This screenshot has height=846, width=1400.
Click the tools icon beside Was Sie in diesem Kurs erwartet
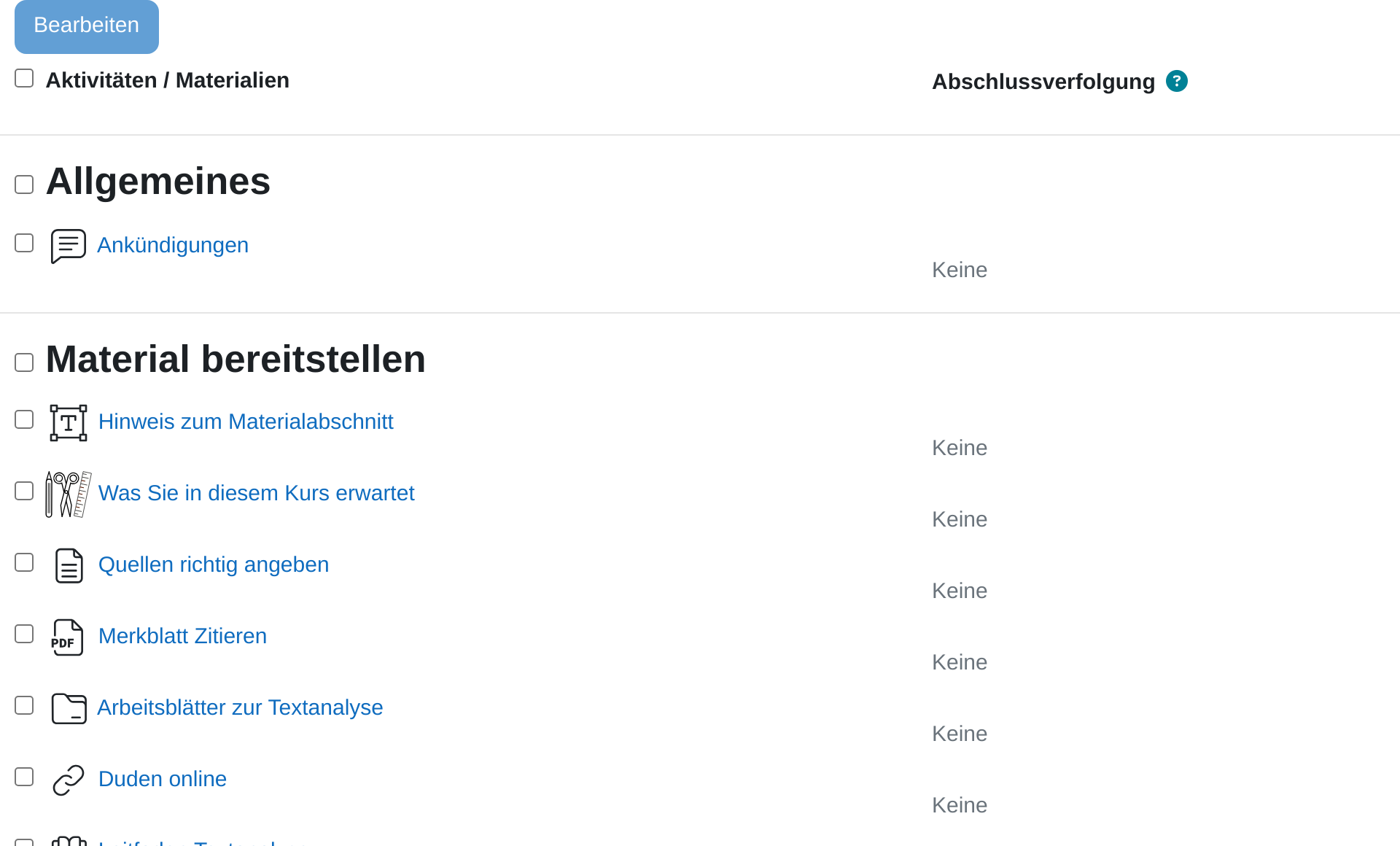click(69, 494)
